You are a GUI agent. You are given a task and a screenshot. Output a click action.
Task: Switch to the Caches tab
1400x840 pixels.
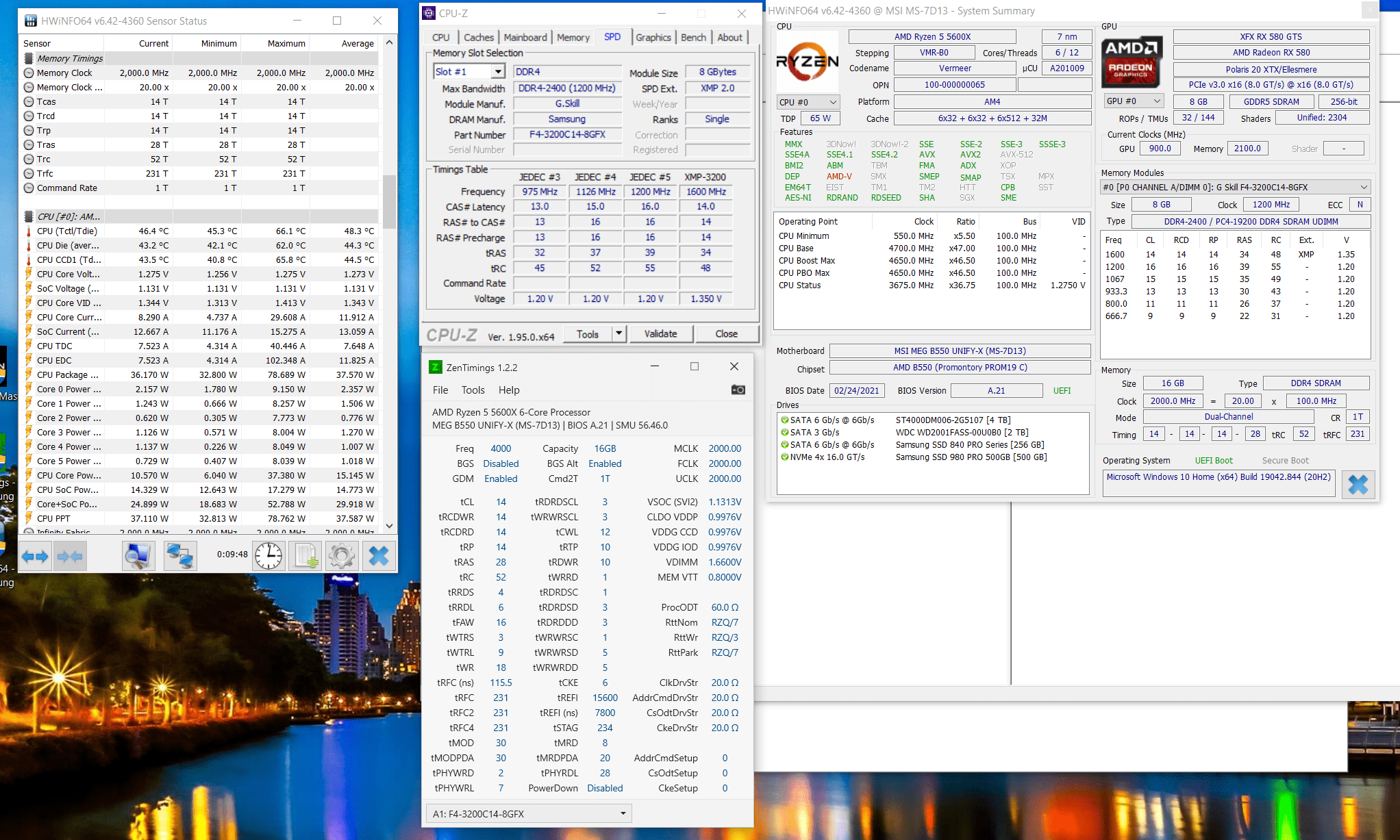coord(478,38)
